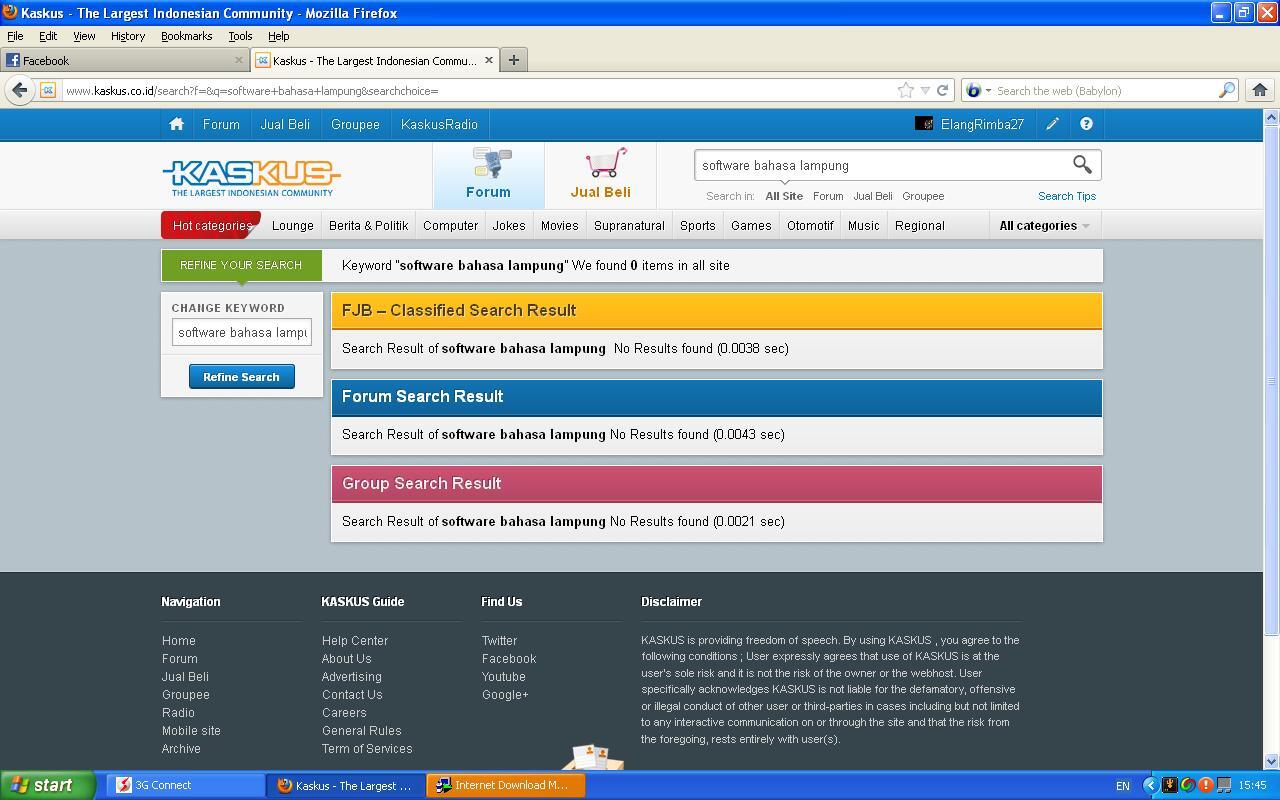Close the Kaskus tab
Image resolution: width=1280 pixels, height=800 pixels.
(488, 60)
